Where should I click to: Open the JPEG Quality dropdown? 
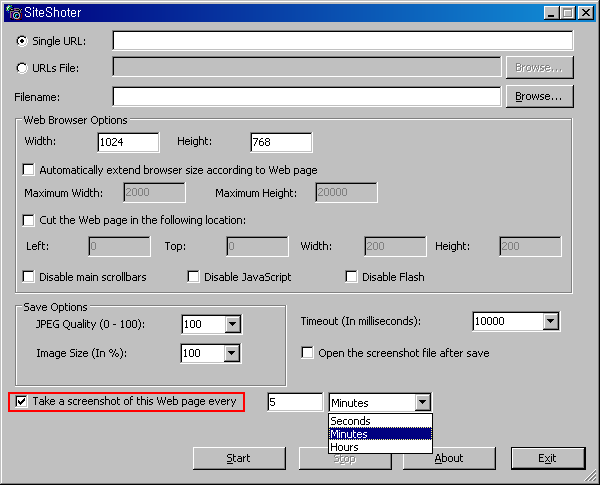pos(232,325)
